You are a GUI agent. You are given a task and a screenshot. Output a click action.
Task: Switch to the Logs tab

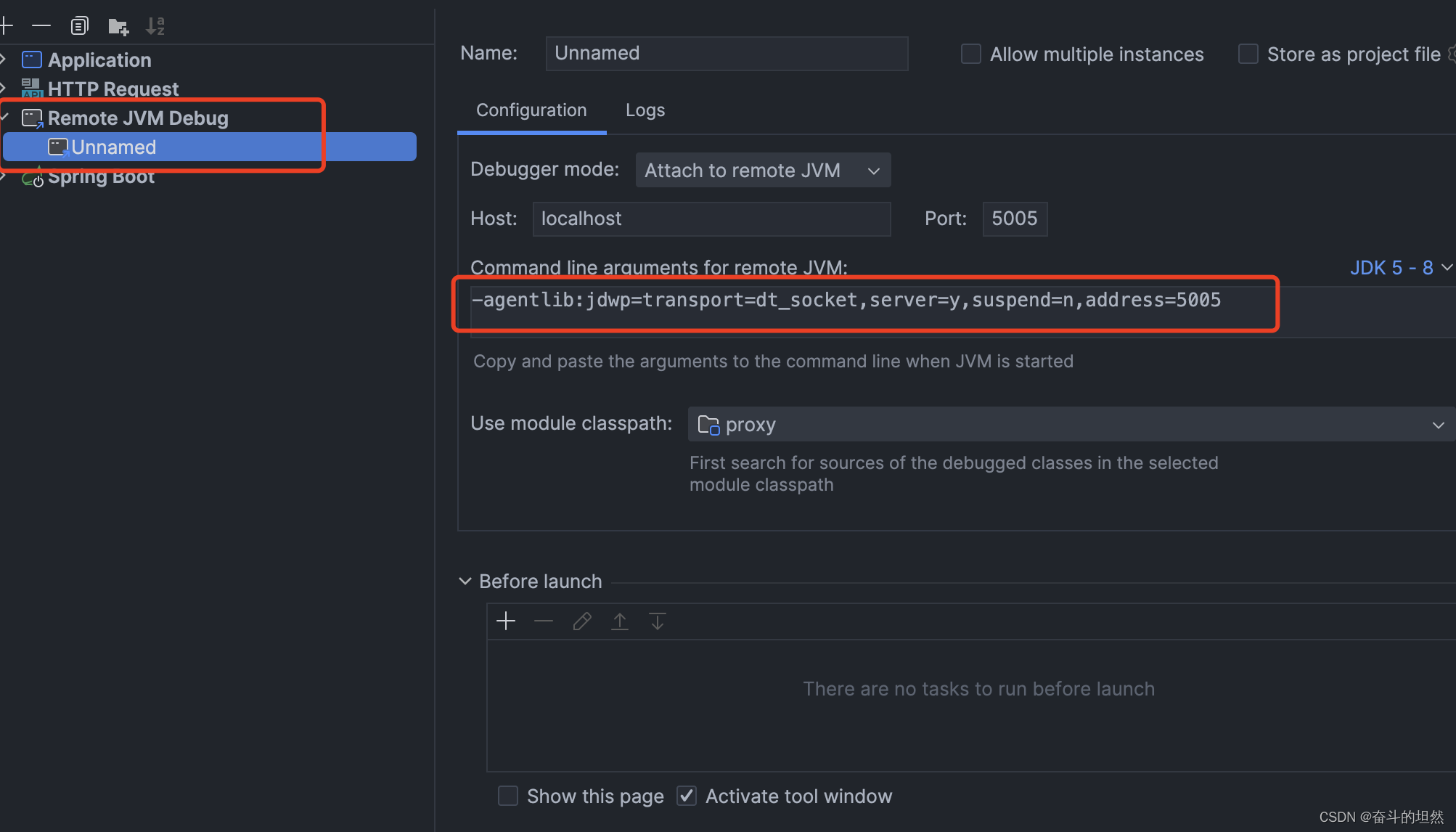[645, 110]
